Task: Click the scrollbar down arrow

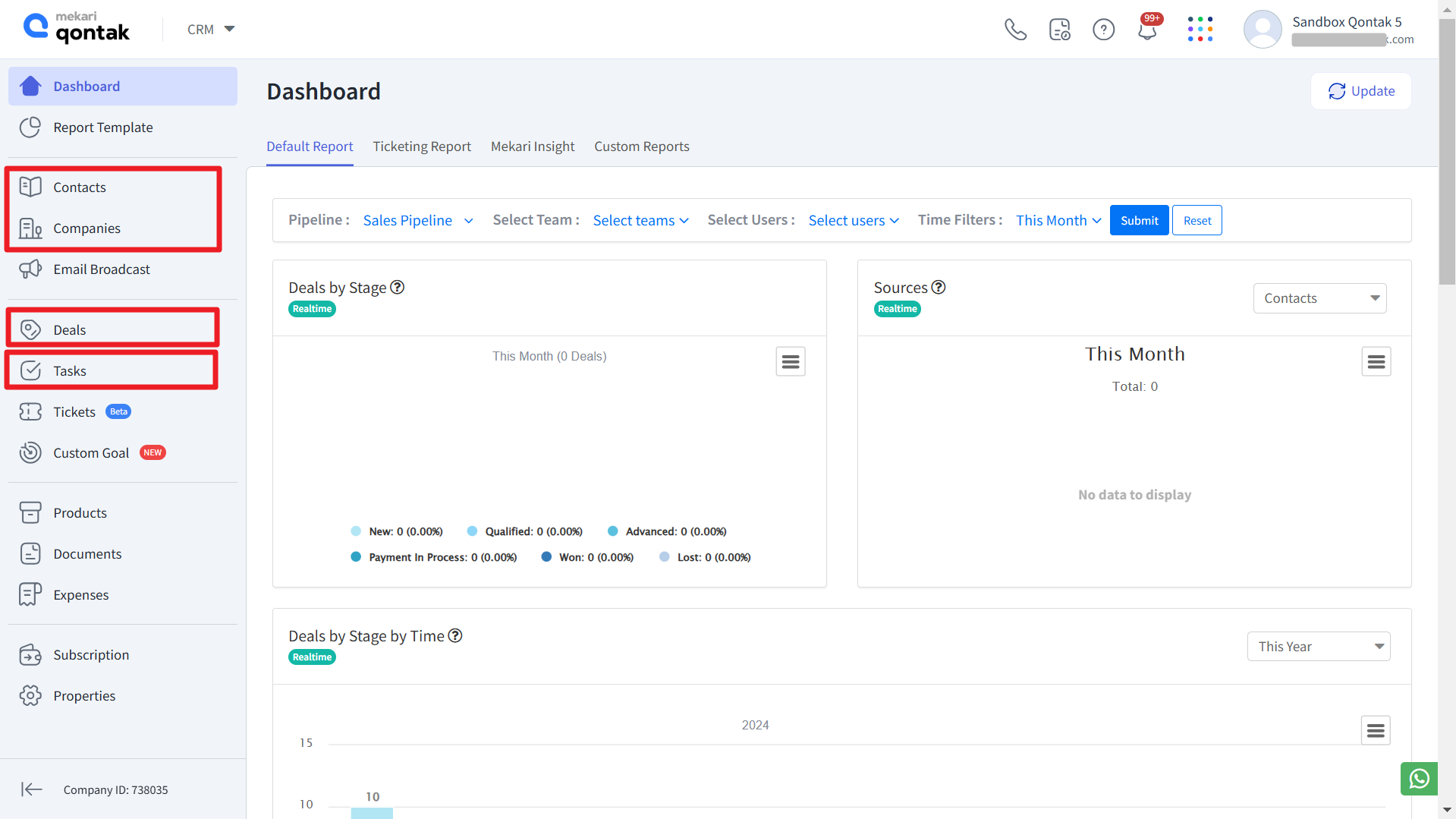Action: tap(1447, 811)
